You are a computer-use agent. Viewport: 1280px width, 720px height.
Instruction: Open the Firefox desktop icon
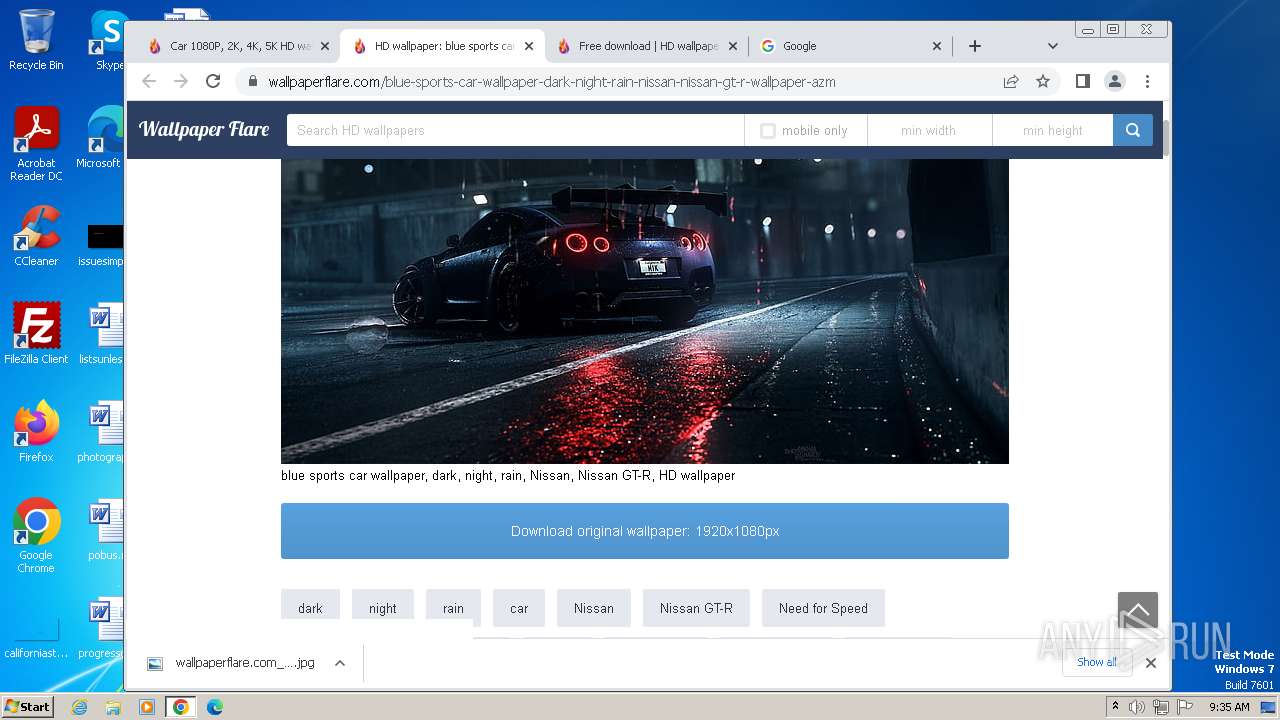click(36, 432)
